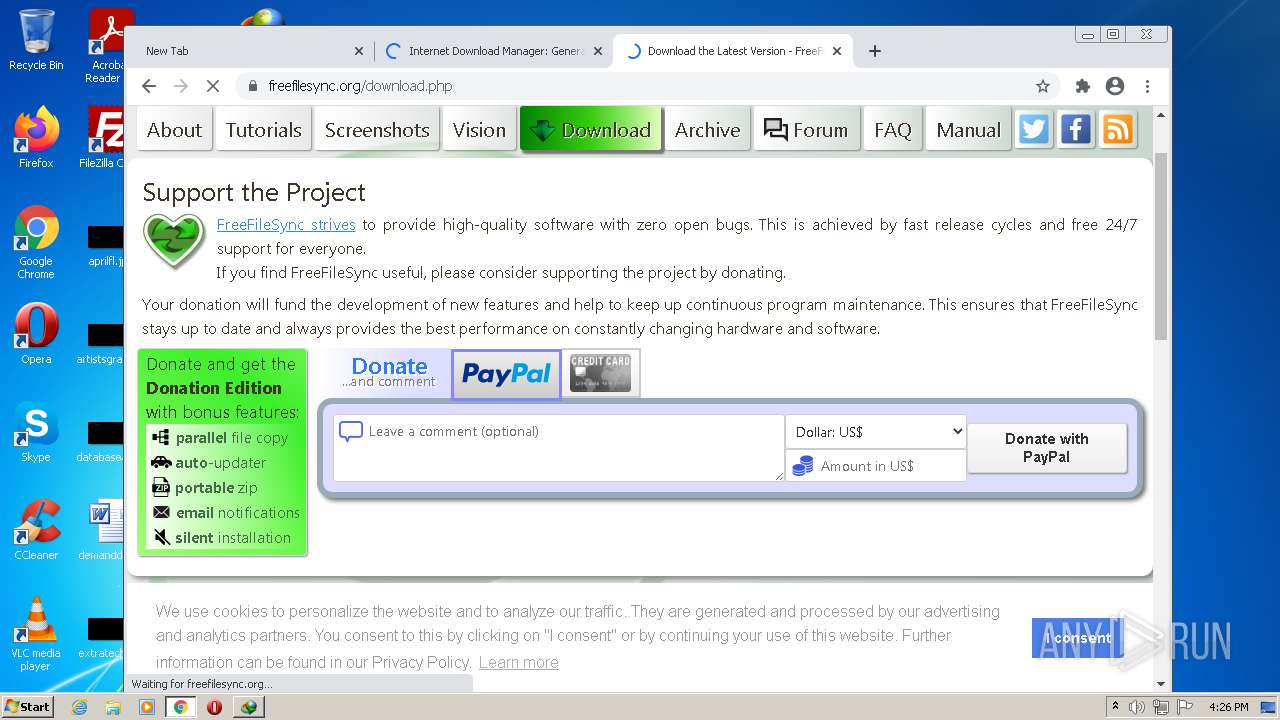This screenshot has height=720, width=1280.
Task: Open Opera desktop shortcut
Action: (36, 334)
